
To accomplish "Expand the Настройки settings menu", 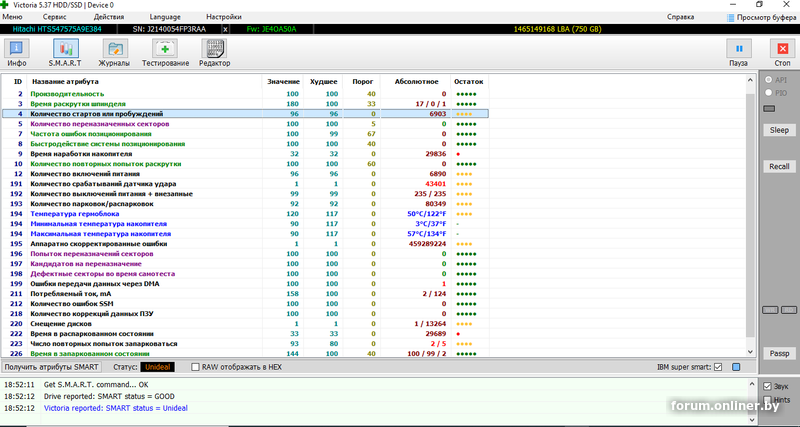I will [x=223, y=18].
